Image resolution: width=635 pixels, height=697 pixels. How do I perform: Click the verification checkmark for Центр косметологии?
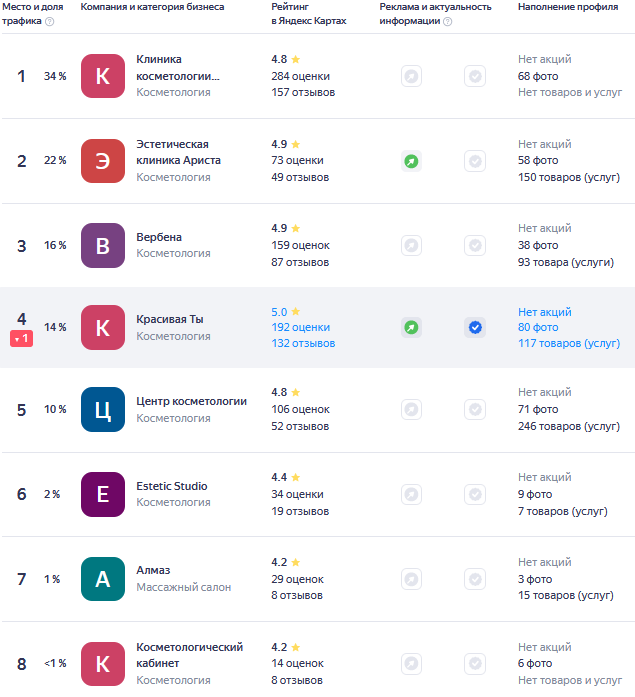(475, 409)
